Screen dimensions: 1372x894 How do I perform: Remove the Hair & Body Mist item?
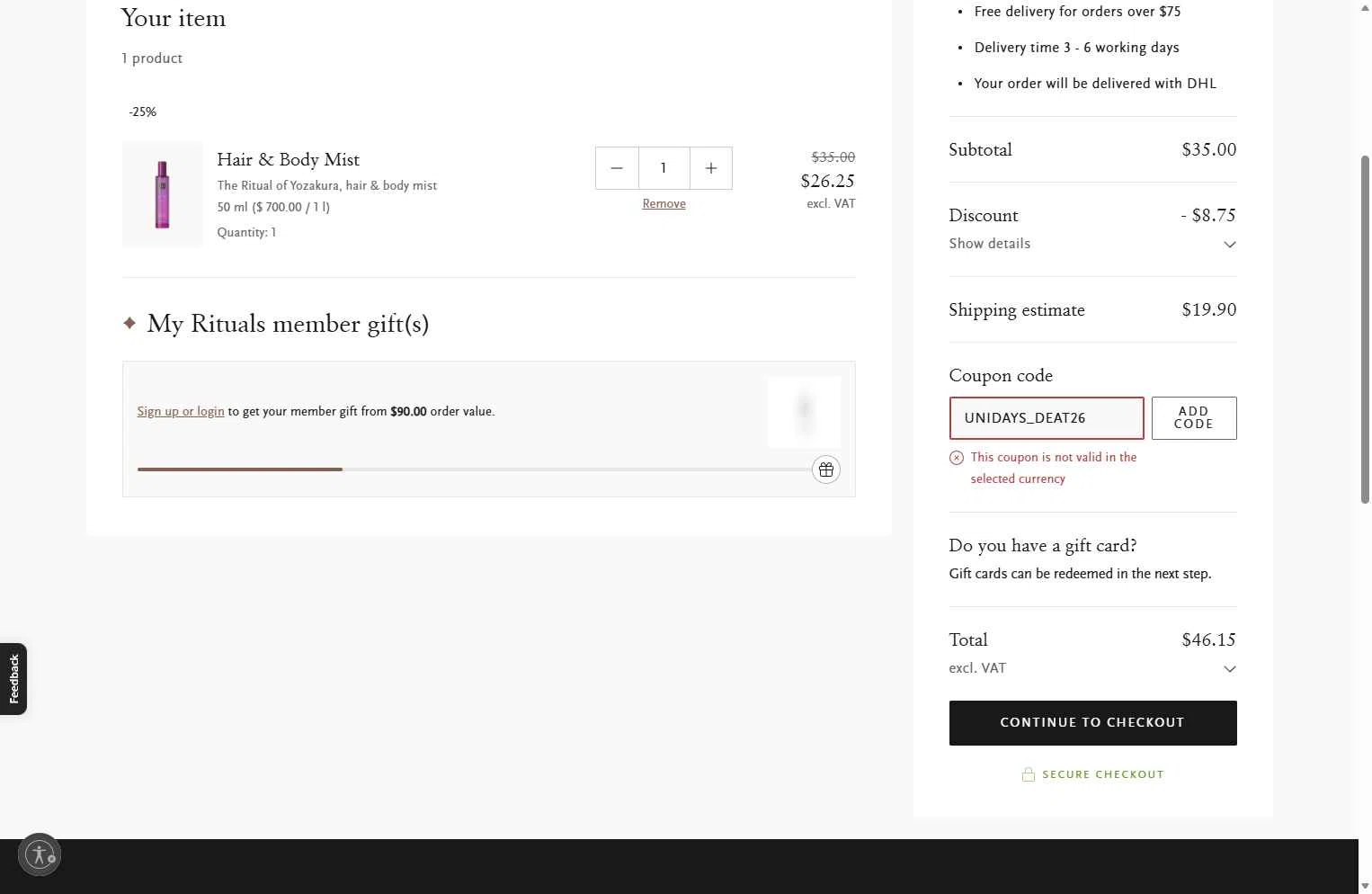coord(664,204)
